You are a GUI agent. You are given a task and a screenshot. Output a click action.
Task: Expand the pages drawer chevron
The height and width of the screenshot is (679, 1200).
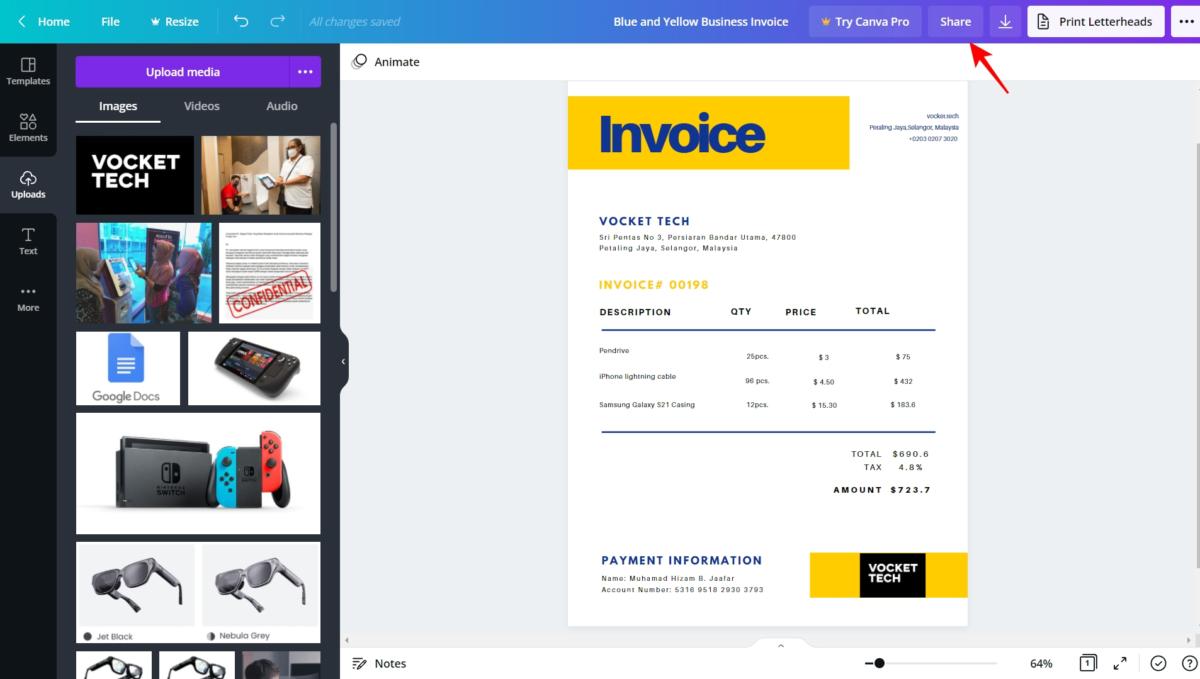pos(781,646)
